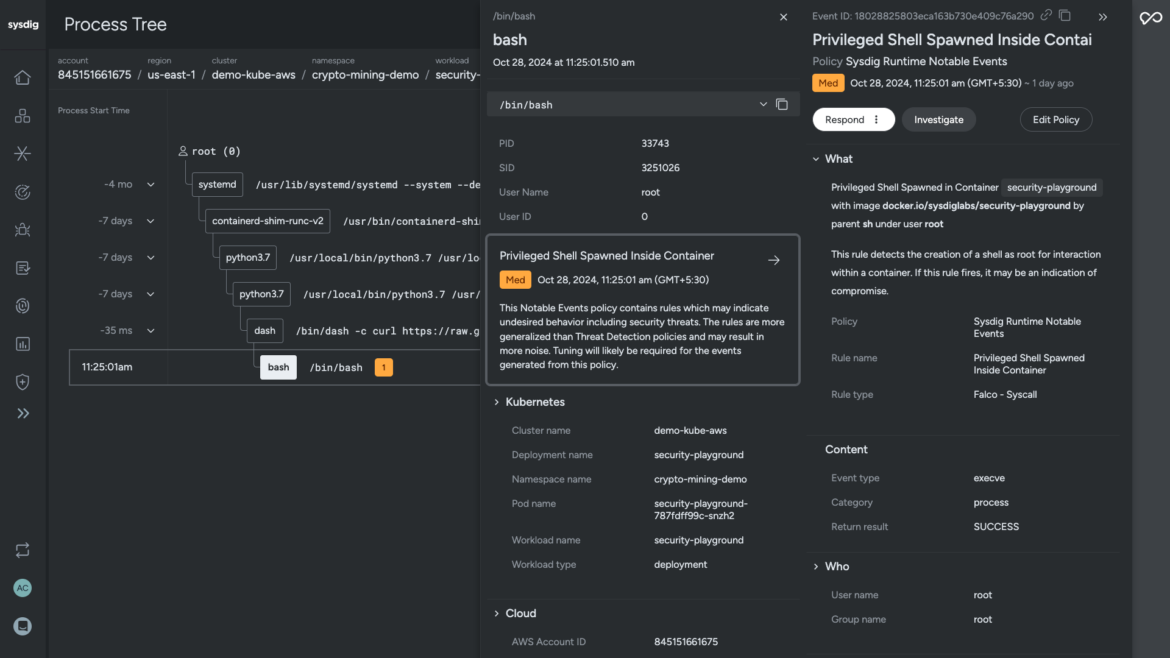
Task: Toggle the Cloud section
Action: coord(497,613)
